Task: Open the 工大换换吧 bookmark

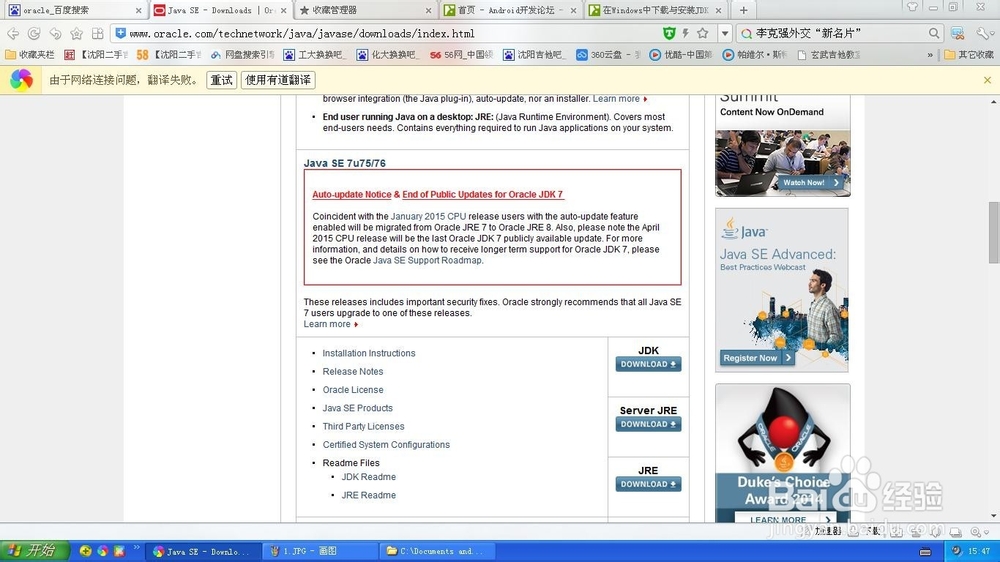Action: point(314,55)
